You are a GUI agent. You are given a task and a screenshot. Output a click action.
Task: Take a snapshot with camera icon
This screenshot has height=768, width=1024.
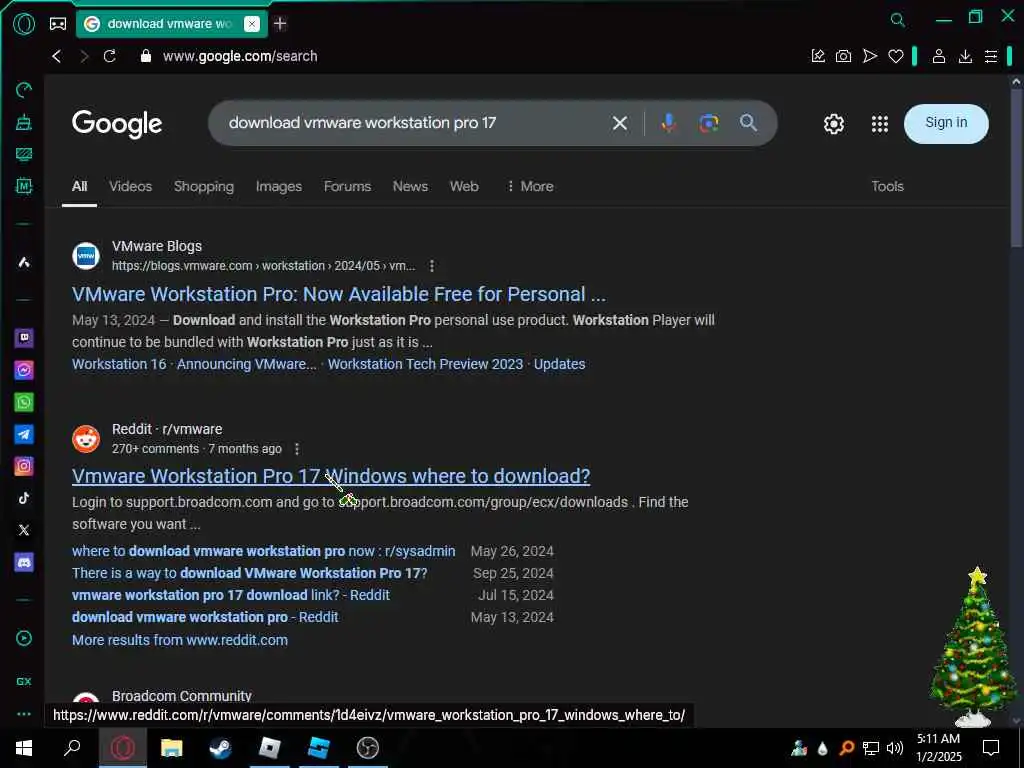coord(843,56)
